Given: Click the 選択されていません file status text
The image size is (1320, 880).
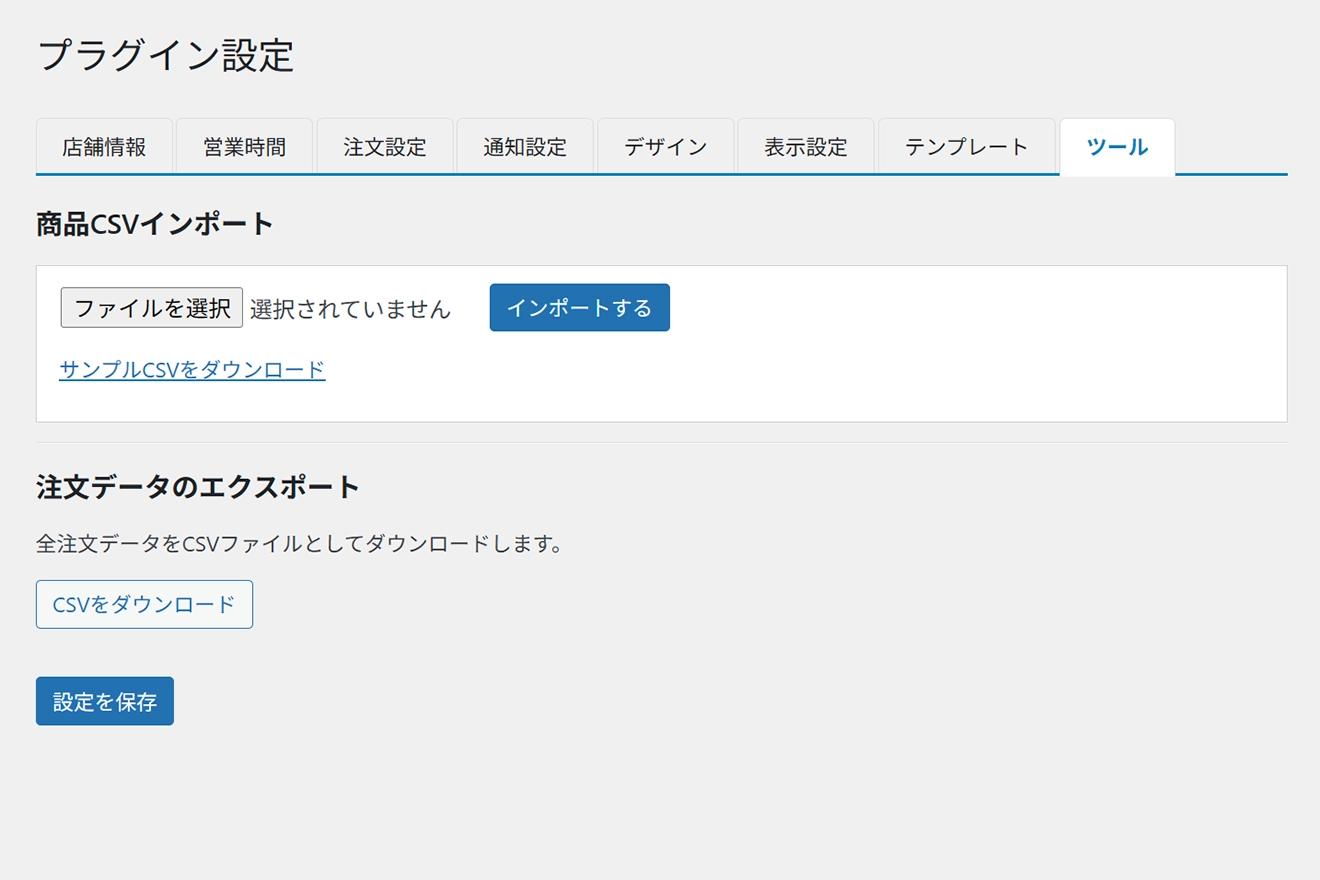Looking at the screenshot, I should coord(350,309).
